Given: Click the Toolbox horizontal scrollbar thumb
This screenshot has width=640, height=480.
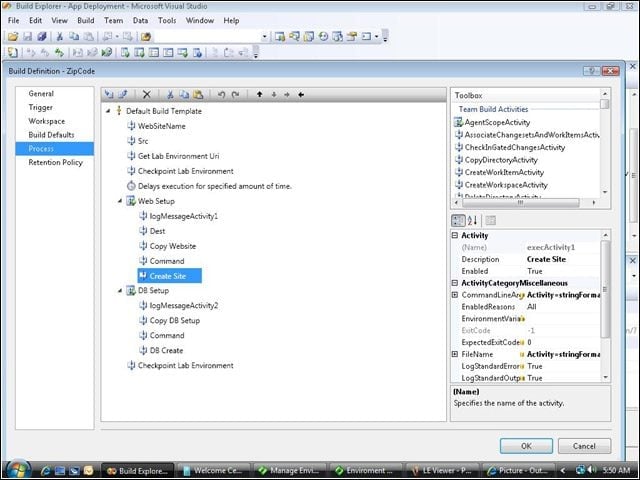Looking at the screenshot, I should tap(520, 202).
